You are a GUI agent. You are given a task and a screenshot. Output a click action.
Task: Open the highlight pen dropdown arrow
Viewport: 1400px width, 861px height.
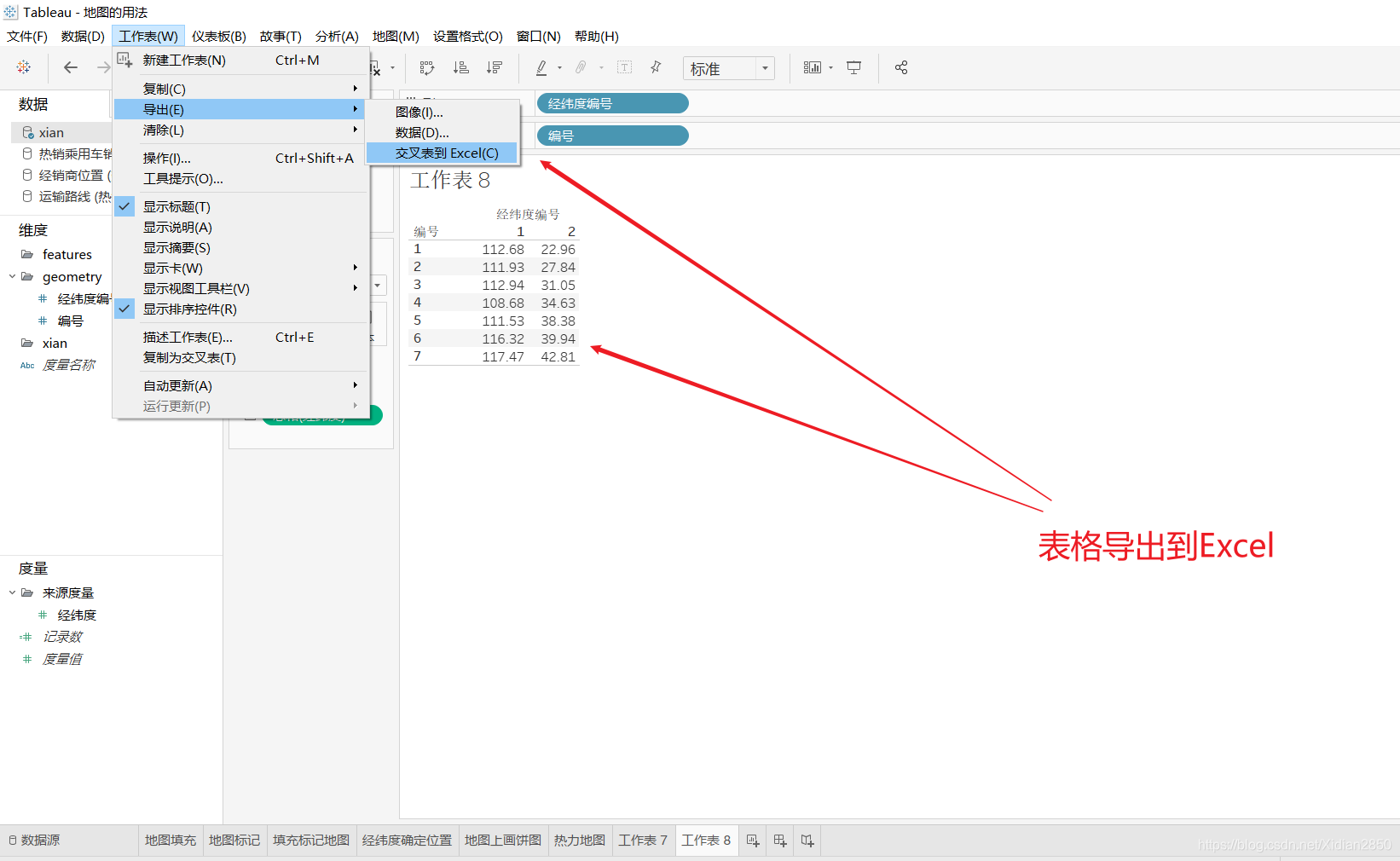click(x=559, y=68)
